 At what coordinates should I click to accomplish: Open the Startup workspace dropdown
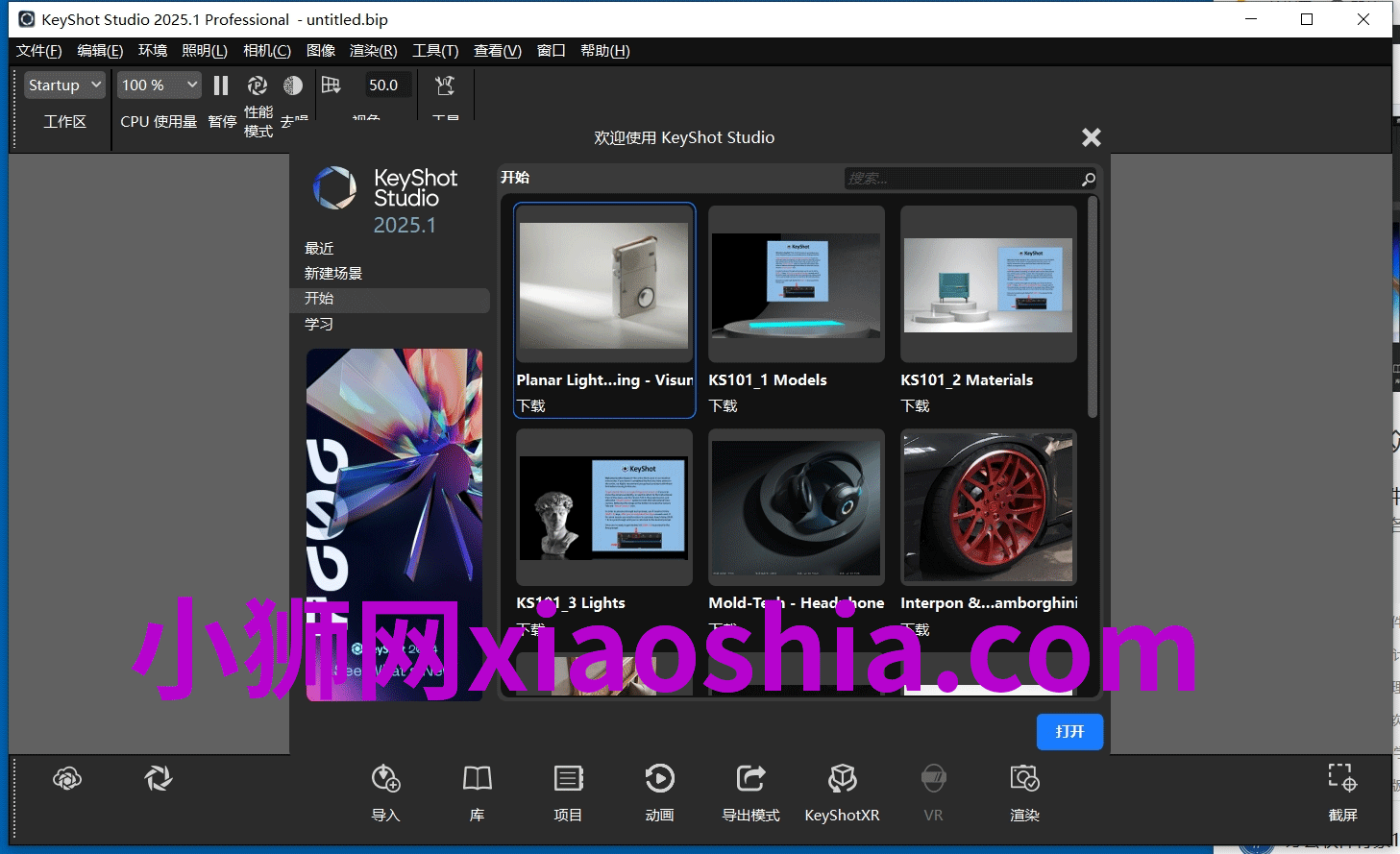coord(63,85)
